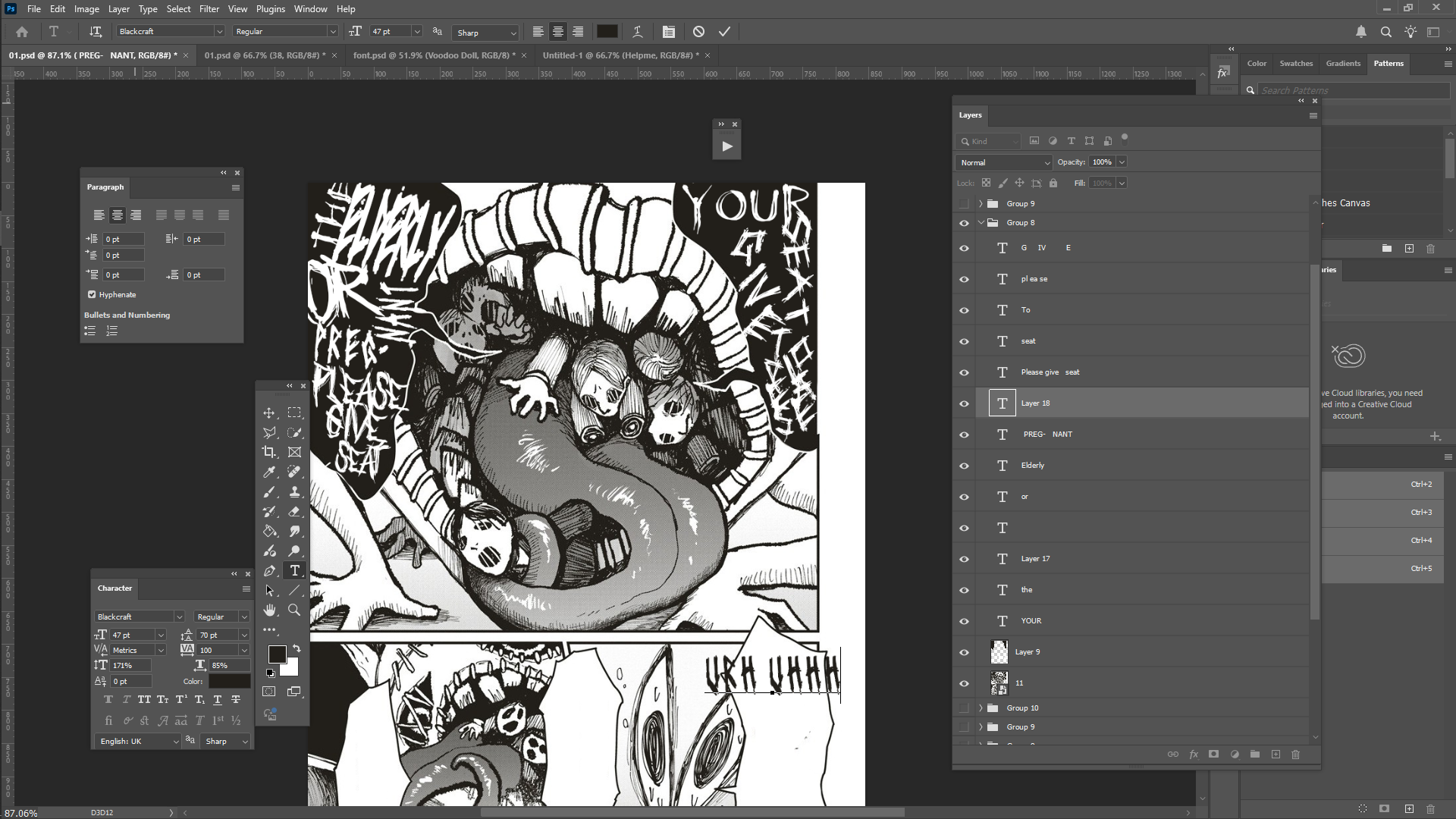Select the Brush tool

click(269, 492)
